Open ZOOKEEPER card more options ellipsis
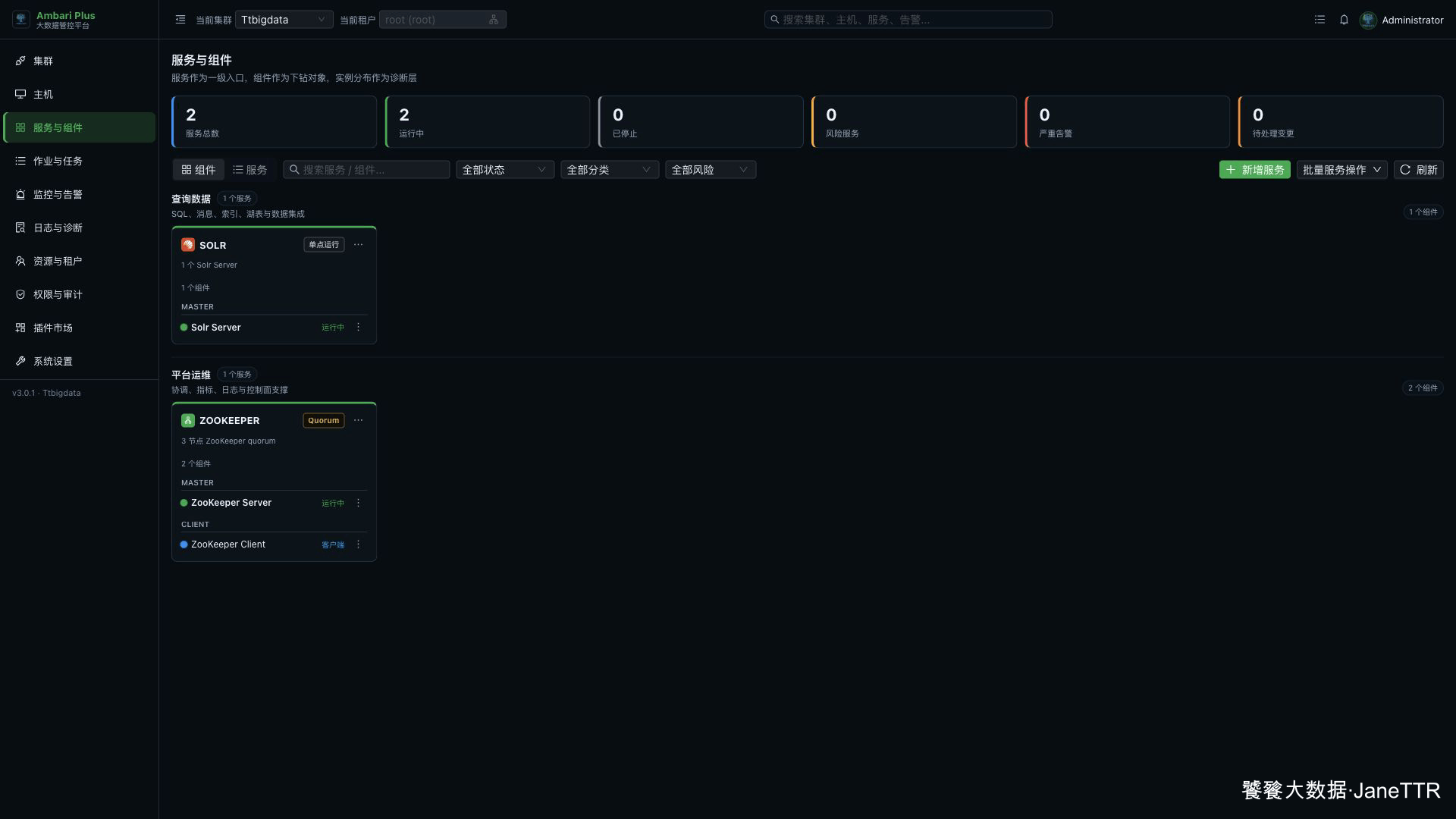The image size is (1456, 819). coord(358,420)
